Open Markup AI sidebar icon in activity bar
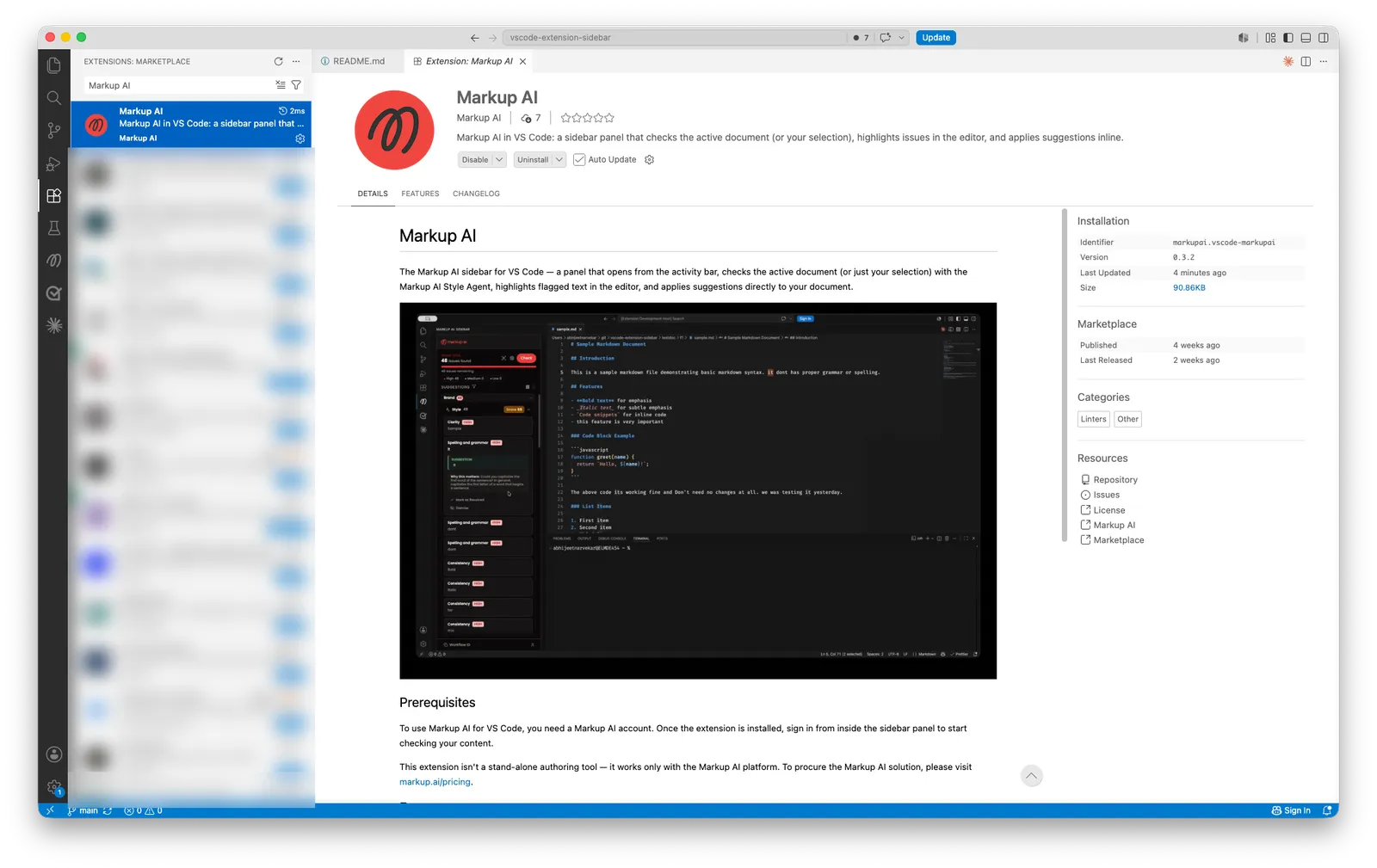The height and width of the screenshot is (868, 1377). (53, 260)
